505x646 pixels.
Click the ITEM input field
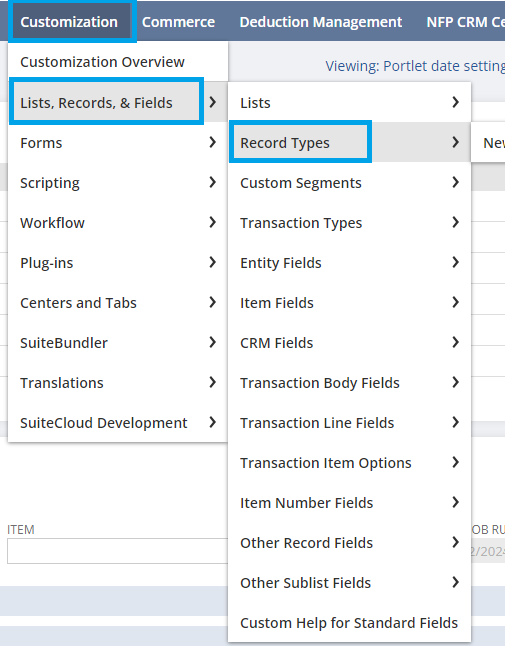118,551
